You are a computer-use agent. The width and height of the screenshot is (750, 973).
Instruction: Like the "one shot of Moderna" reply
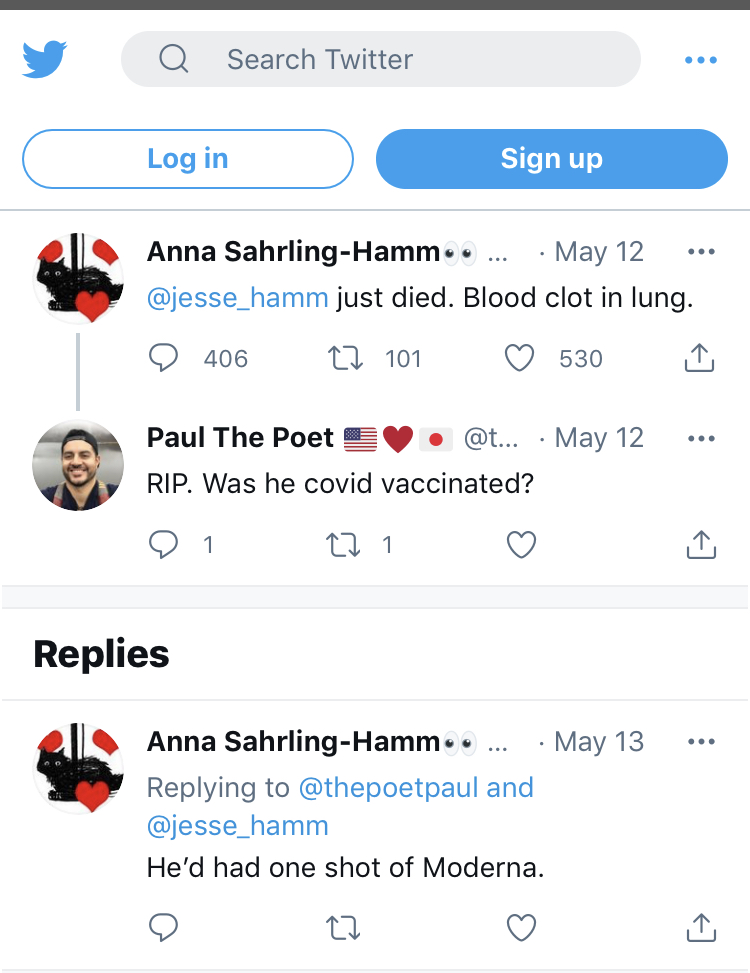[521, 928]
